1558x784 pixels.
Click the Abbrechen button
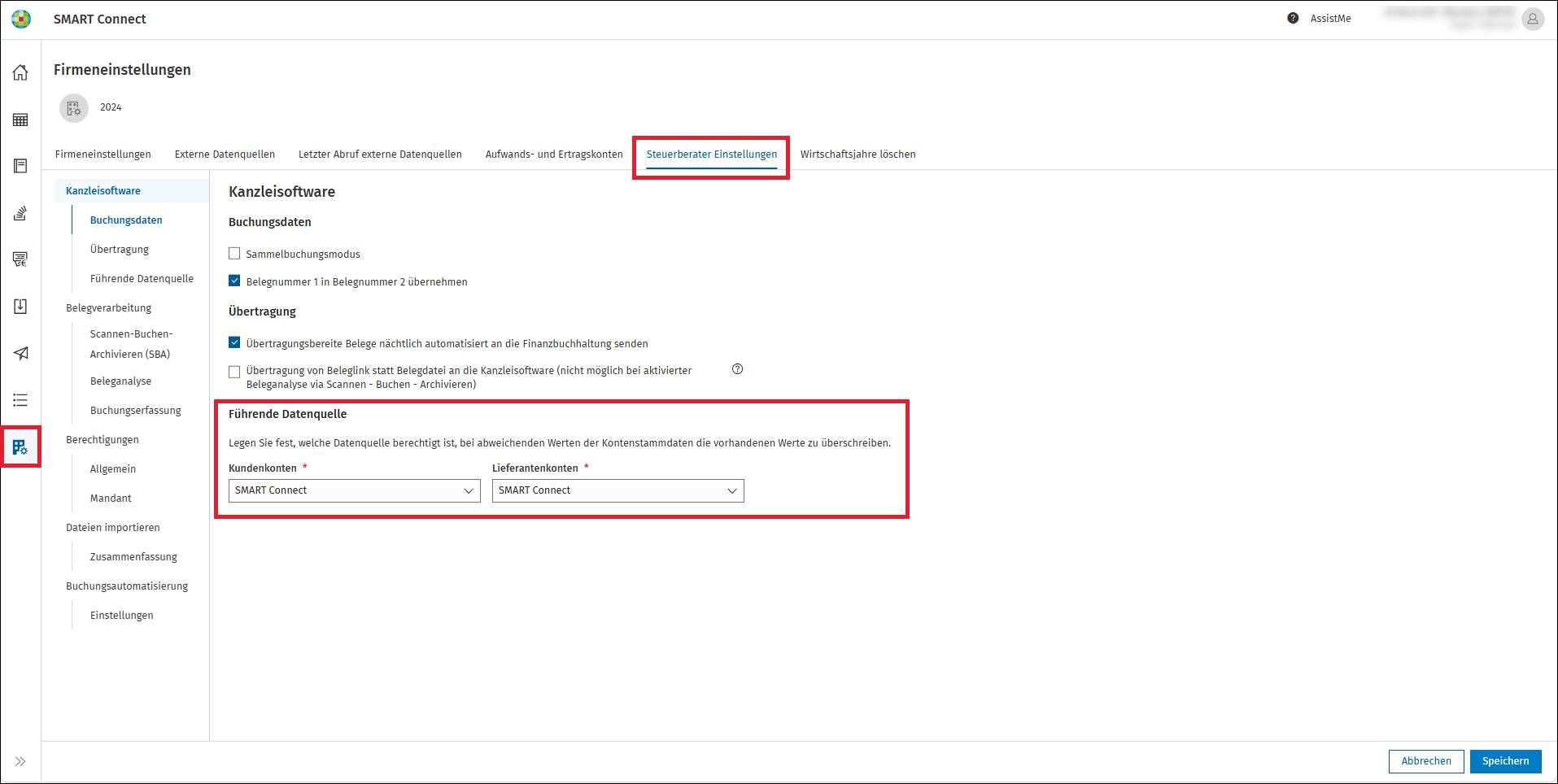click(1426, 761)
